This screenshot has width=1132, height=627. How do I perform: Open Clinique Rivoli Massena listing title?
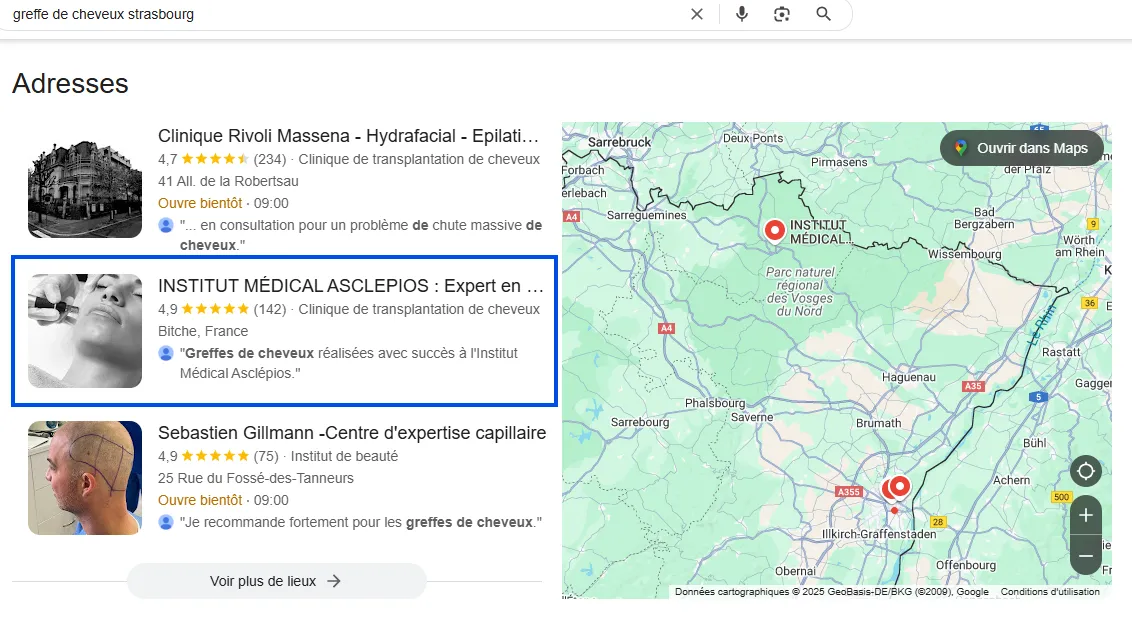[349, 136]
